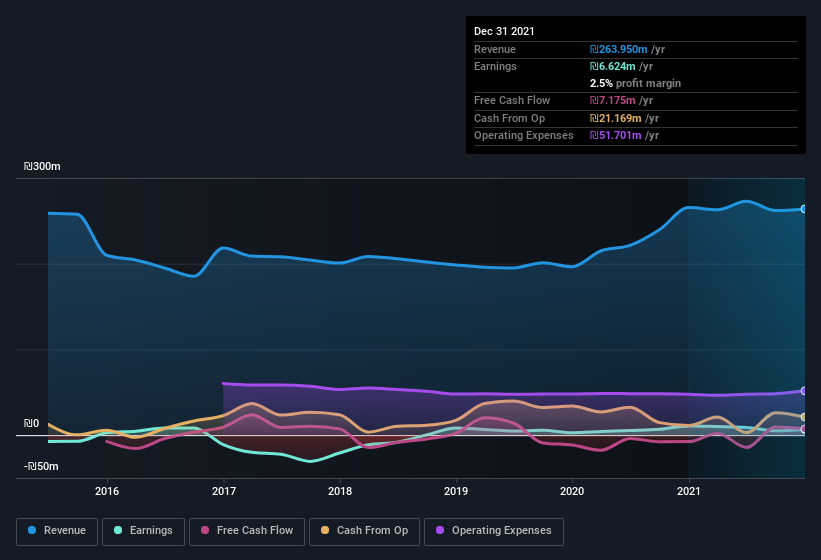The height and width of the screenshot is (560, 821).
Task: Toggle the Revenue legend button
Action: (57, 531)
